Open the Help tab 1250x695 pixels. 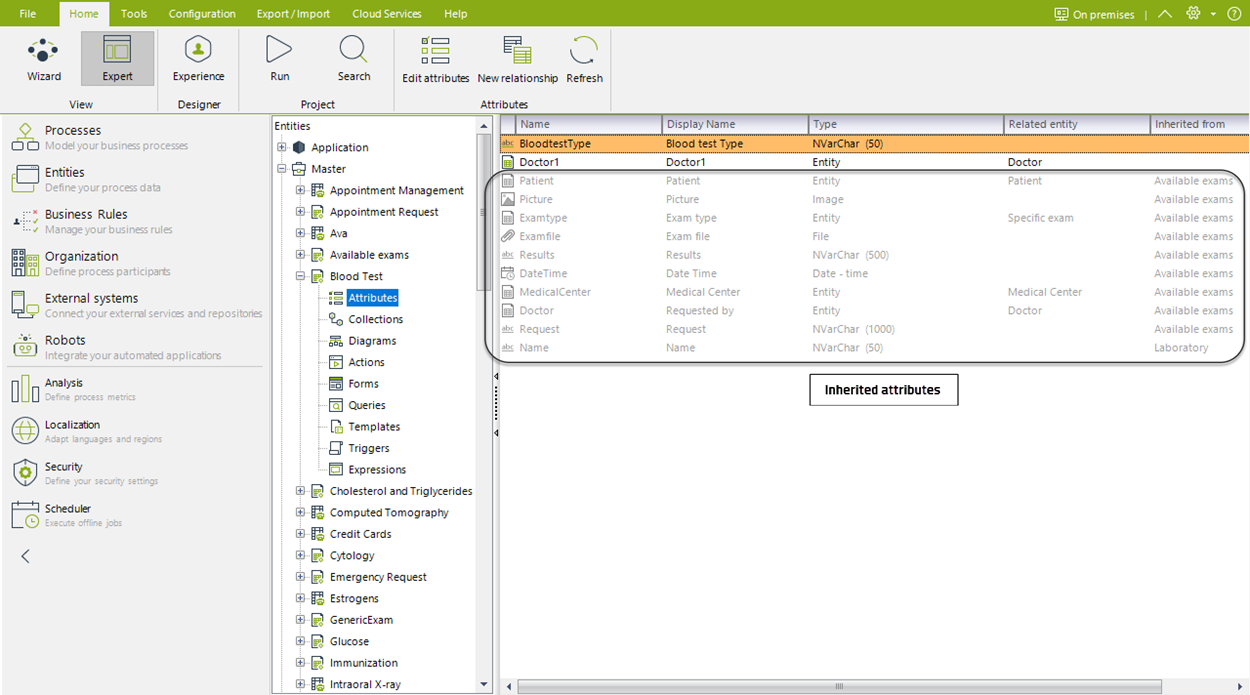point(455,14)
